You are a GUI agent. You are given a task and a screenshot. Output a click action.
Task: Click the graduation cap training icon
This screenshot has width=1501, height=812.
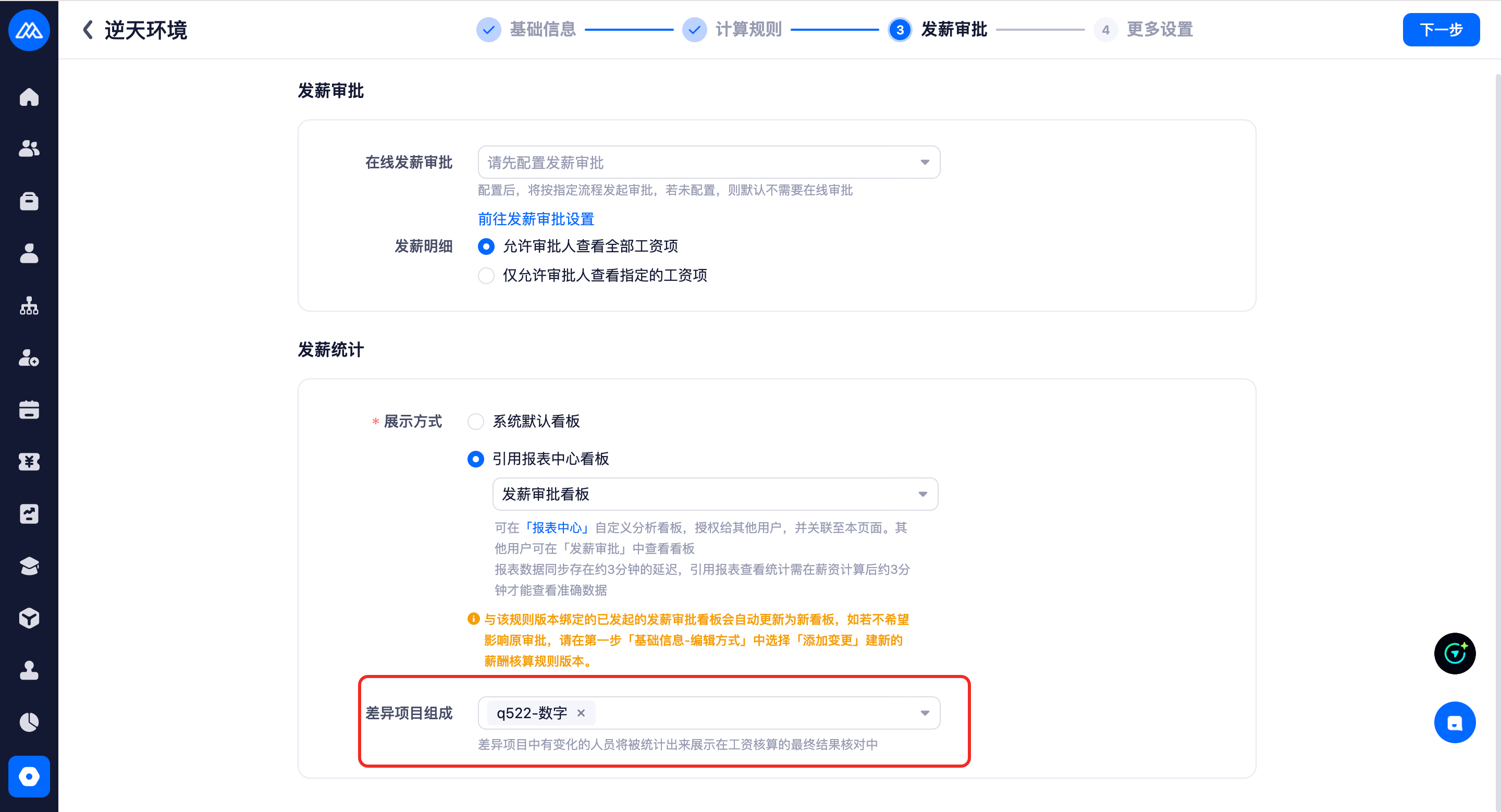click(x=29, y=566)
